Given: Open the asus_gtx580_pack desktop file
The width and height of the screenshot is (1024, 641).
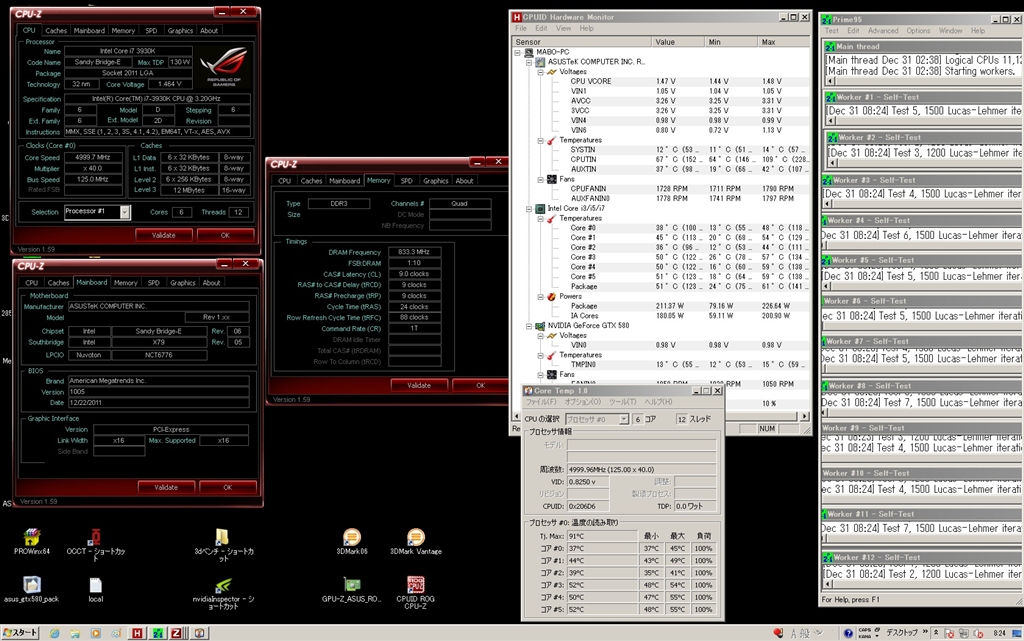Looking at the screenshot, I should tap(32, 585).
